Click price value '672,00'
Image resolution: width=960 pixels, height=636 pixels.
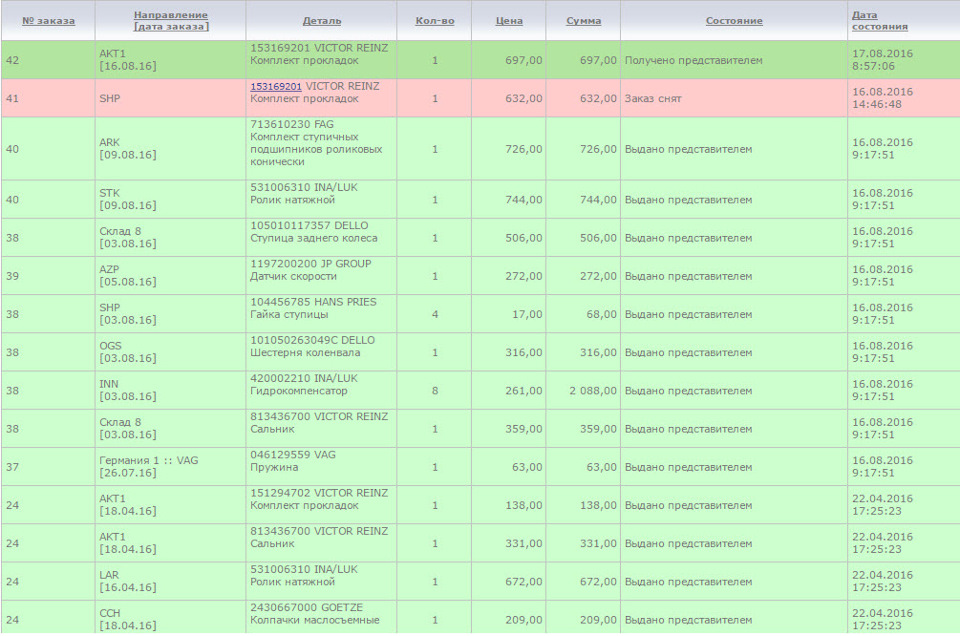click(x=523, y=582)
